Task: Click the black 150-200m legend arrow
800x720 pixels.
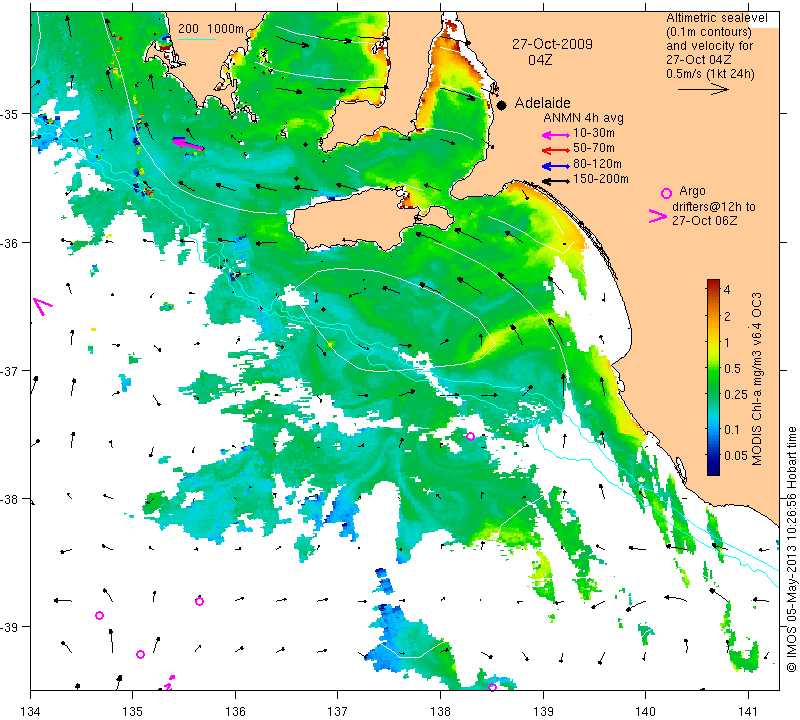Action: (x=556, y=181)
